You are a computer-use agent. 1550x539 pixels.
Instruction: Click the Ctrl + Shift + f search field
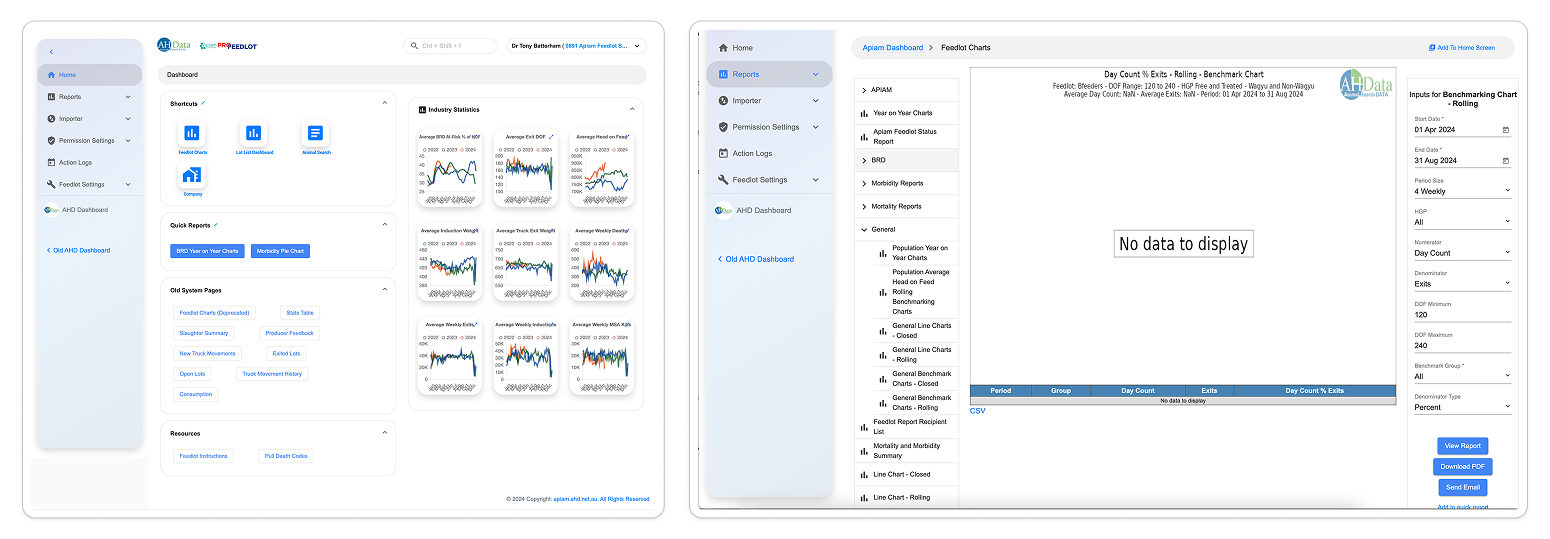(x=450, y=46)
